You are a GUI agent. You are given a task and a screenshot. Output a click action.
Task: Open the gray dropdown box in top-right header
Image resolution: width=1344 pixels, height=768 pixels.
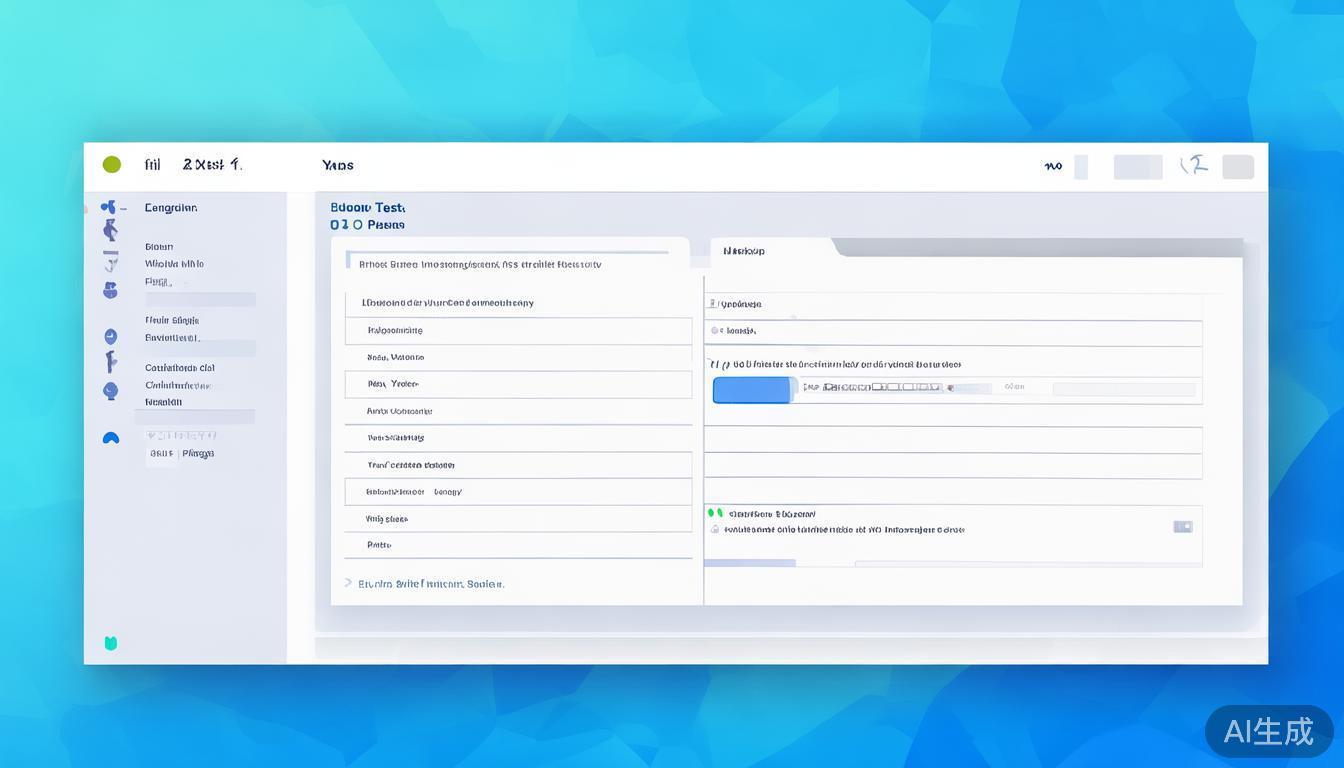1138,167
